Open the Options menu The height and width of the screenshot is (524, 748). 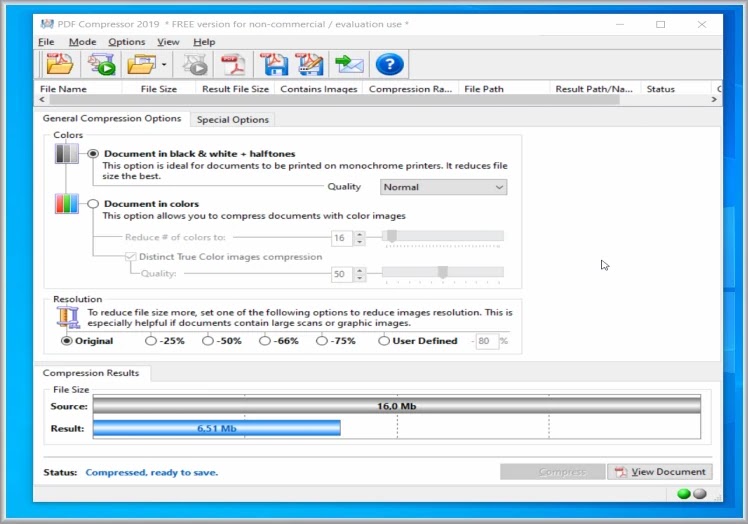tap(126, 42)
